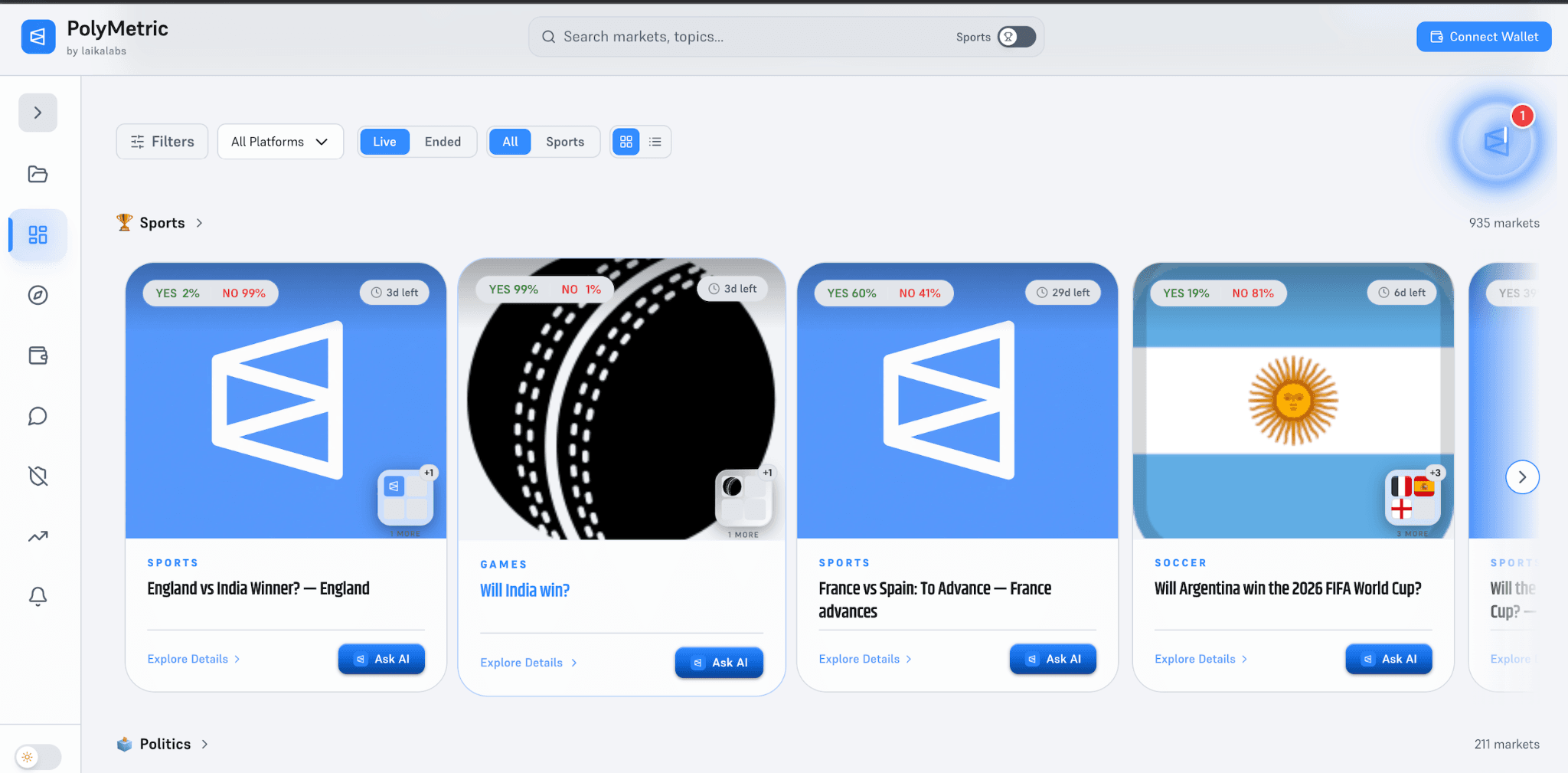
Task: Click the YES 19% NO 81% odds badge
Action: pos(1218,293)
